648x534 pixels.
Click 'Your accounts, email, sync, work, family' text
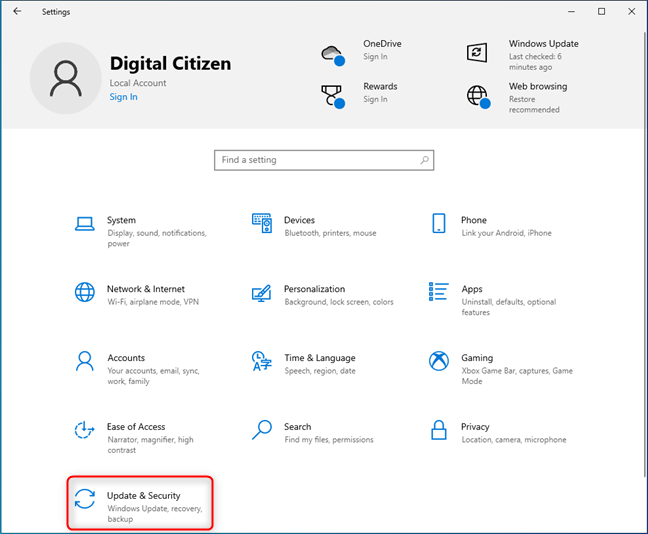pyautogui.click(x=153, y=376)
